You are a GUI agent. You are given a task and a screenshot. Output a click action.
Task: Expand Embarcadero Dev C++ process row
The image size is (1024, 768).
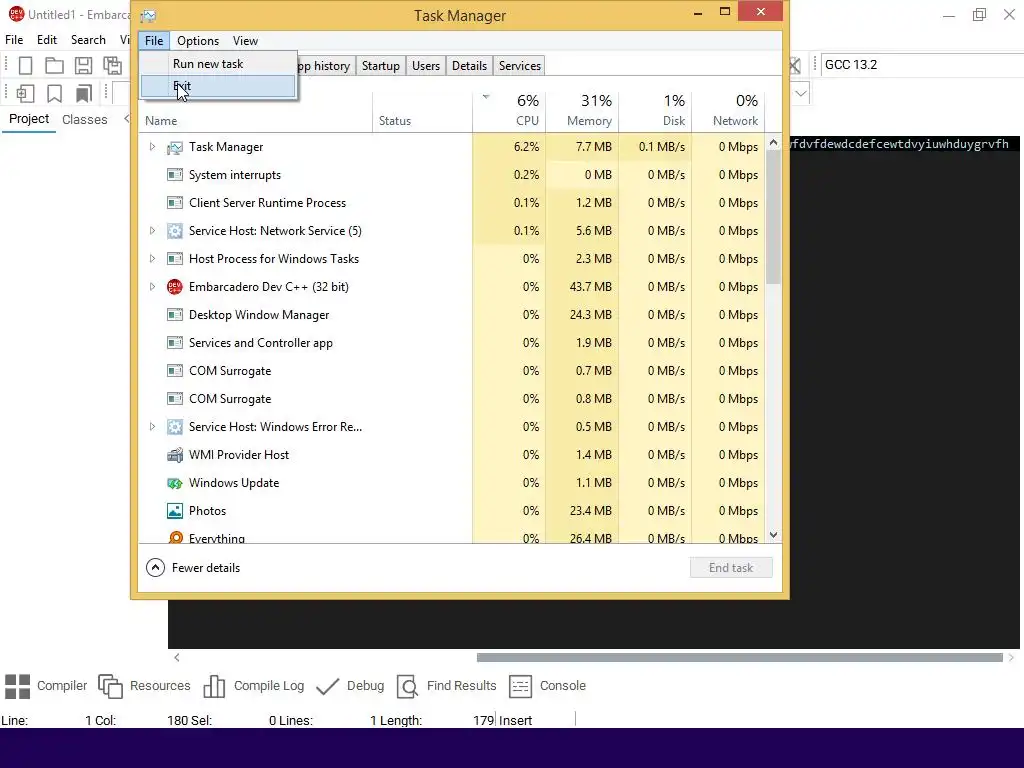pos(152,287)
